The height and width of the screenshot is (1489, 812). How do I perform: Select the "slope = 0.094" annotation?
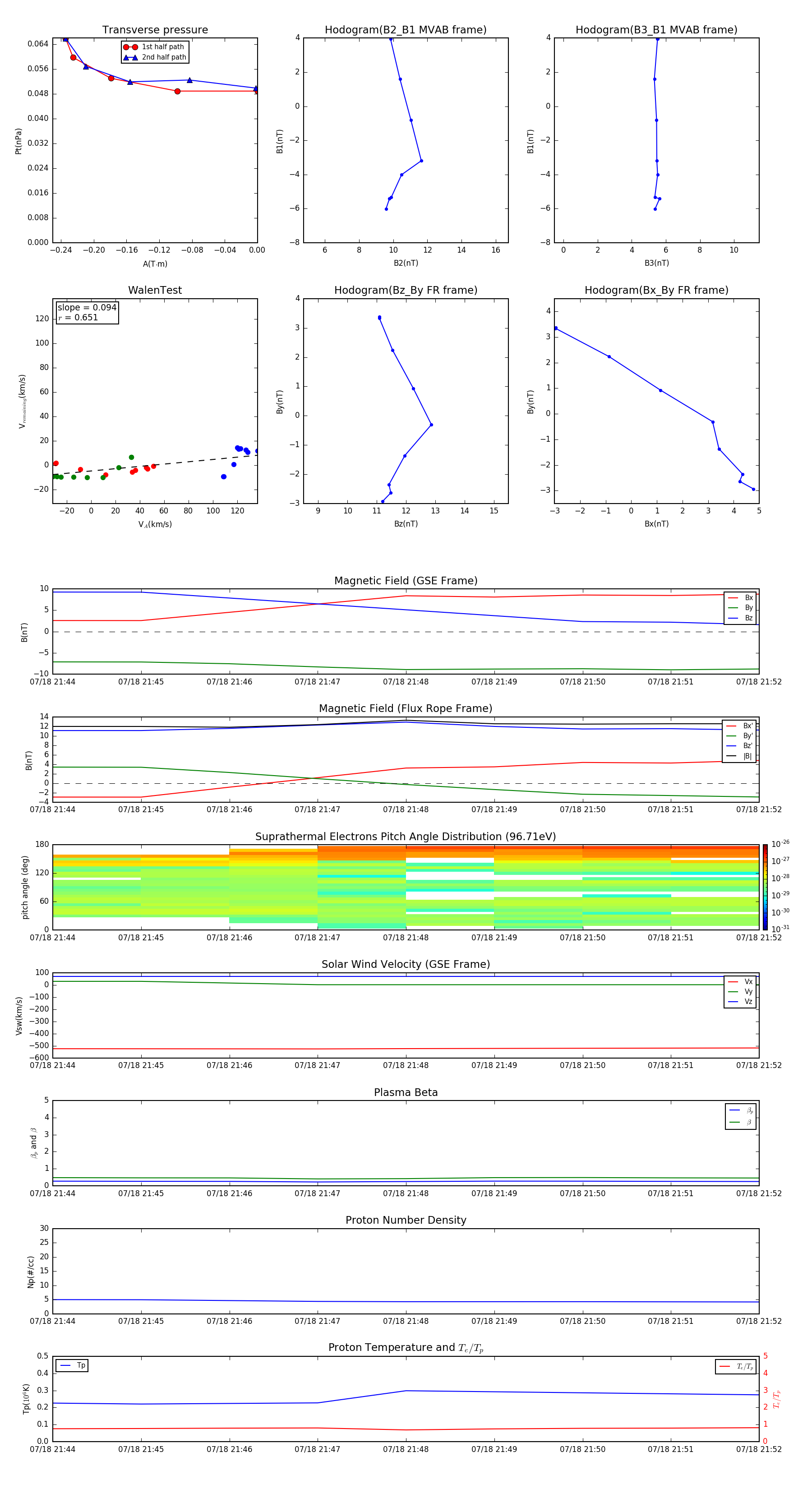[87, 308]
